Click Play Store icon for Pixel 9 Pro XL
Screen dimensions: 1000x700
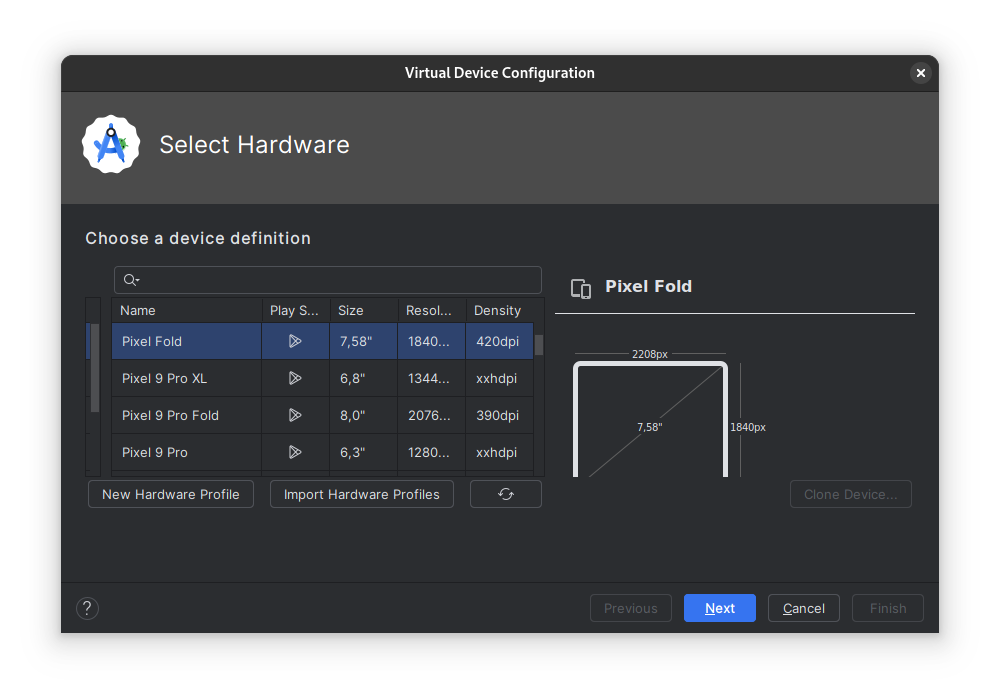295,378
